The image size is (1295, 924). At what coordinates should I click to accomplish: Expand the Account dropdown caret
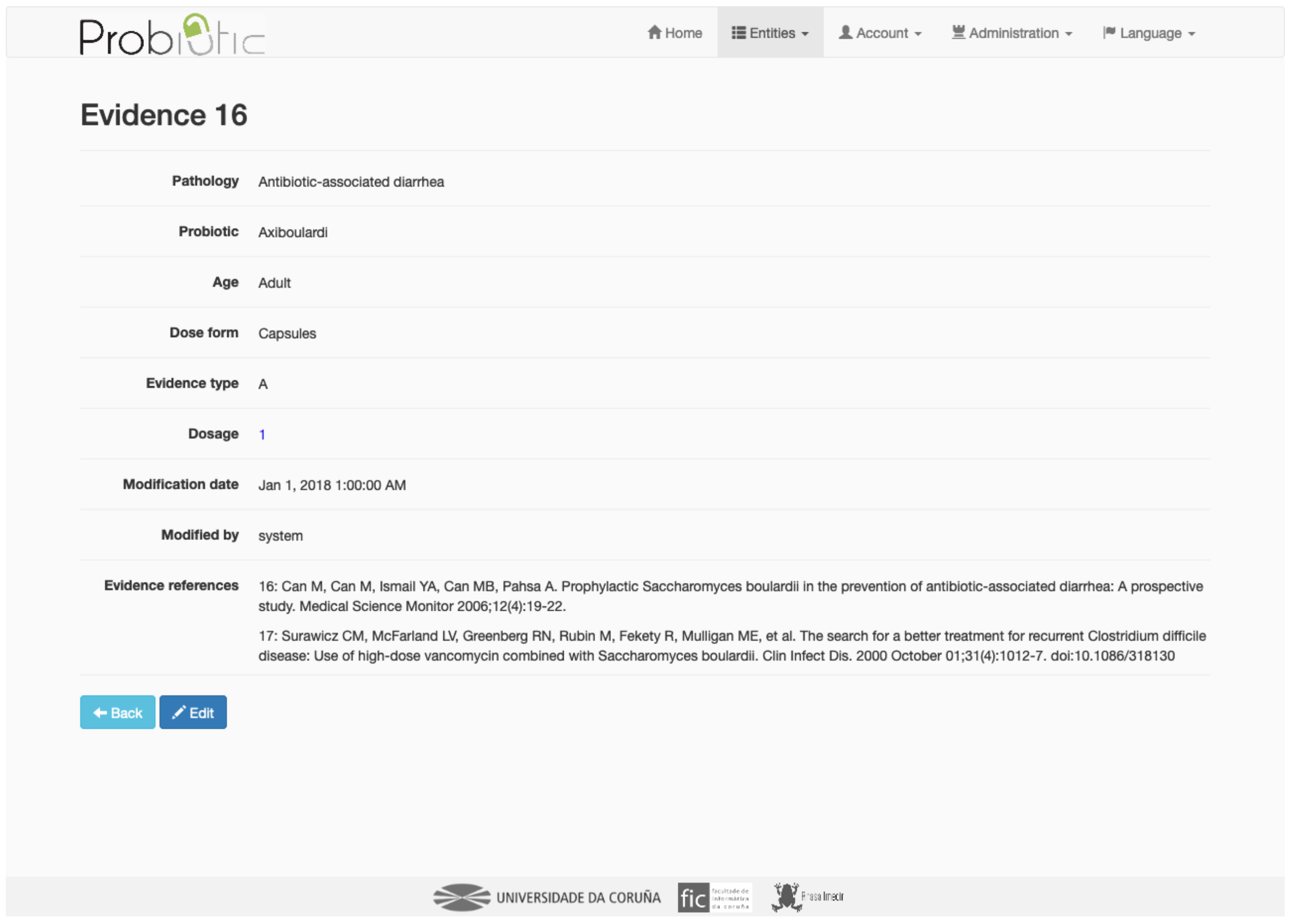click(x=918, y=34)
